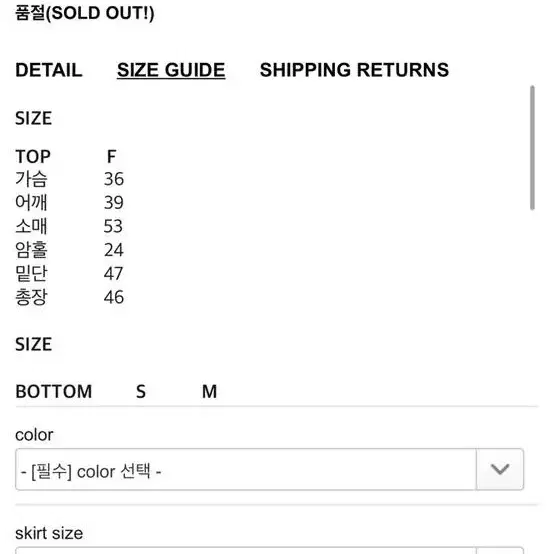The image size is (554, 554).
Task: Click the skirt size label
Action: [x=49, y=533]
